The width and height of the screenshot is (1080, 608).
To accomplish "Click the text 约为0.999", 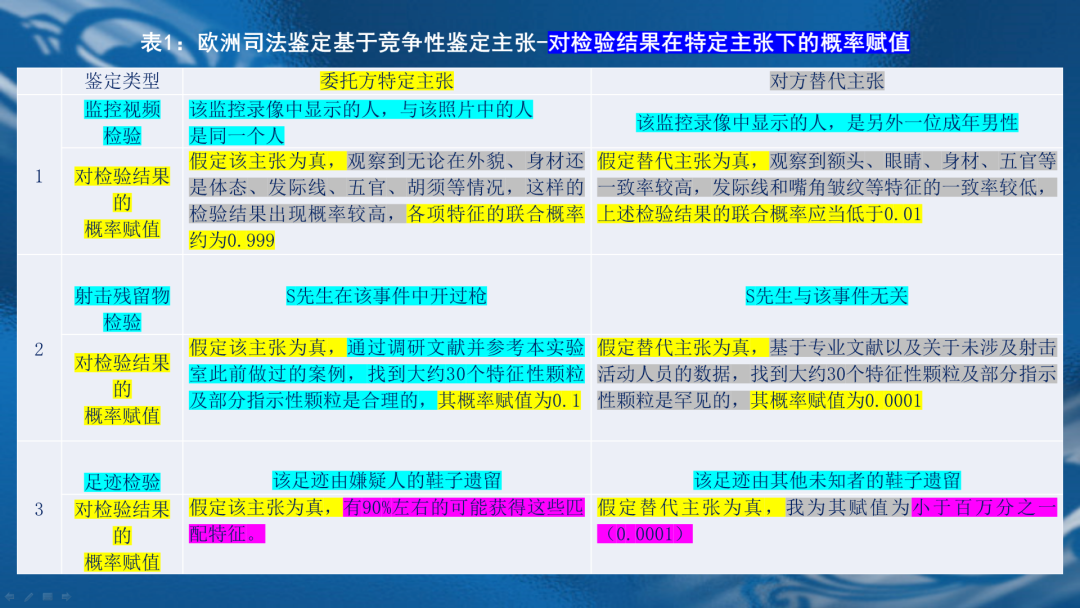I will tap(232, 240).
